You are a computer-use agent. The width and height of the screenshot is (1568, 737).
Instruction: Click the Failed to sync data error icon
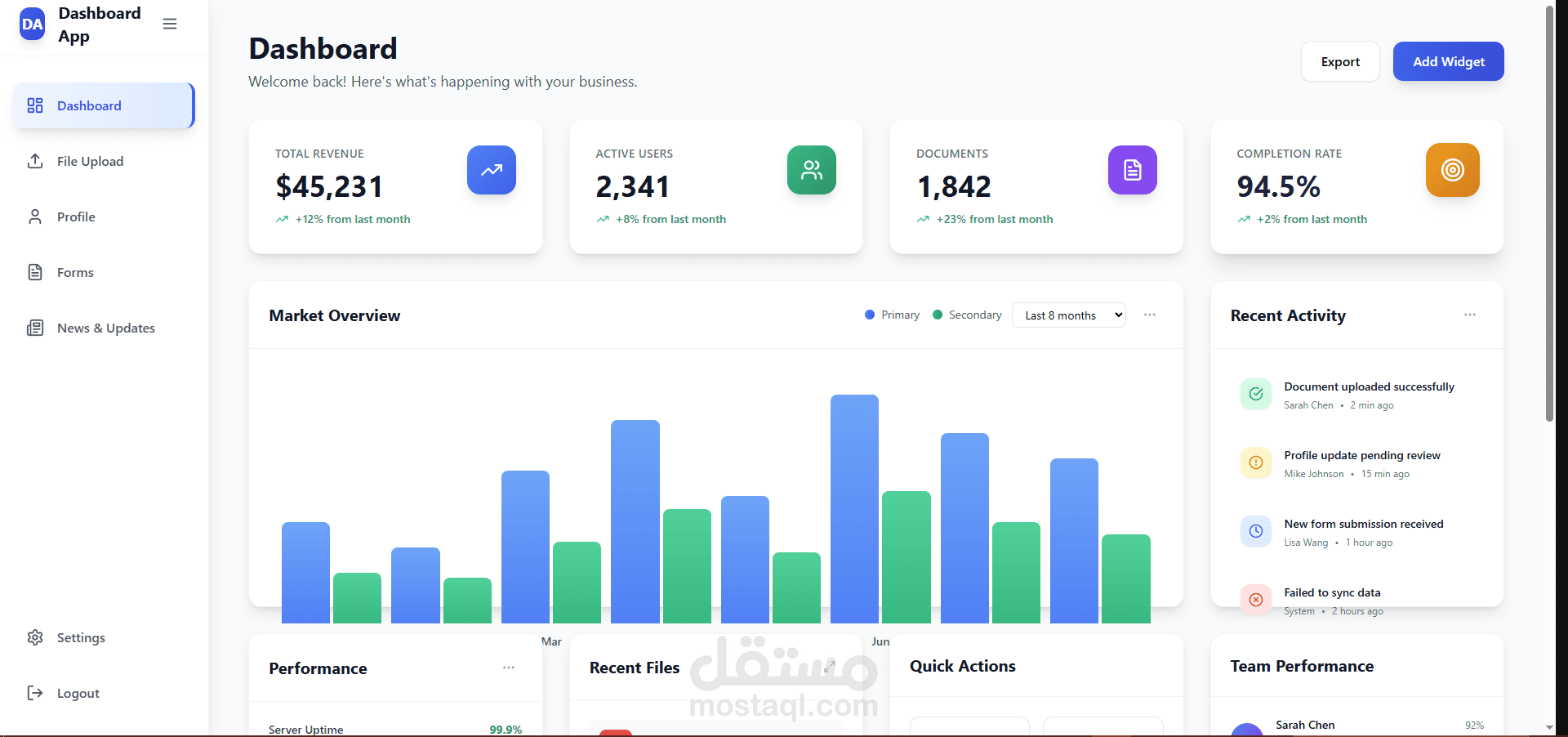(x=1255, y=600)
